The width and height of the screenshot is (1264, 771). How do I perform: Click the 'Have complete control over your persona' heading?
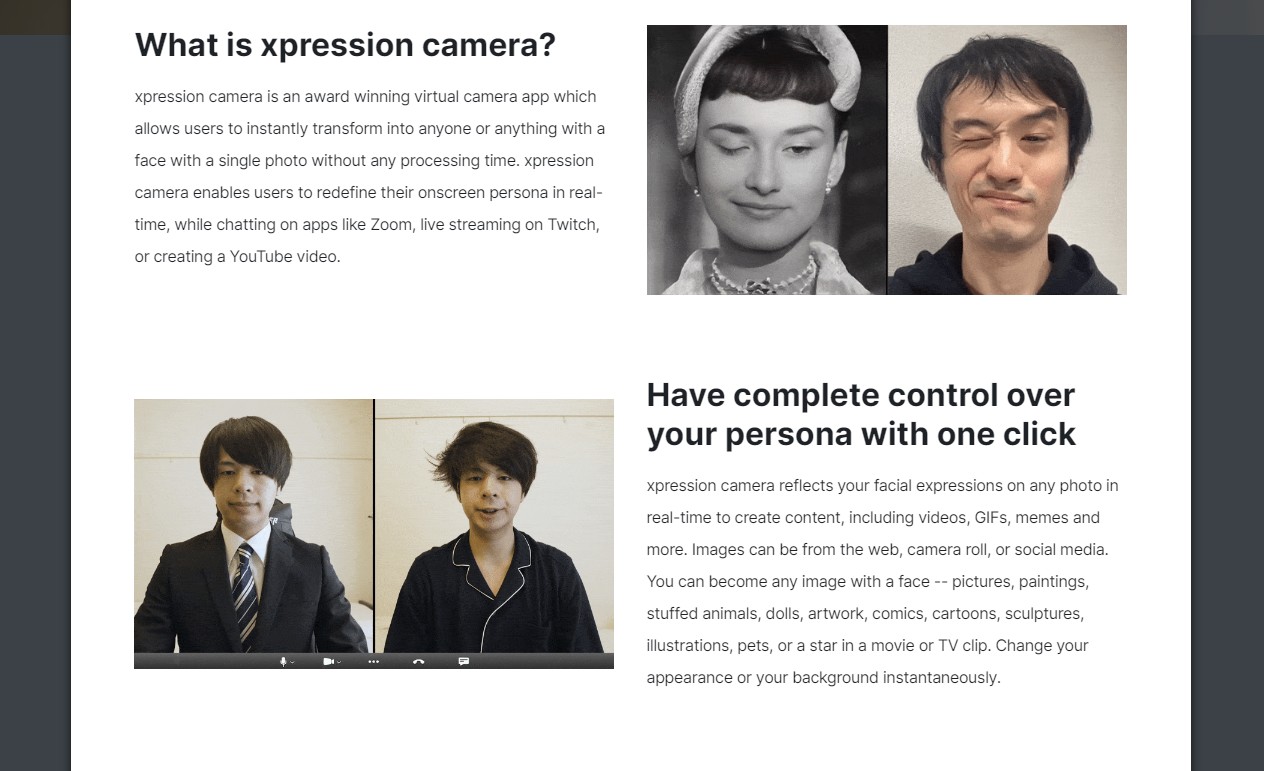tap(861, 414)
